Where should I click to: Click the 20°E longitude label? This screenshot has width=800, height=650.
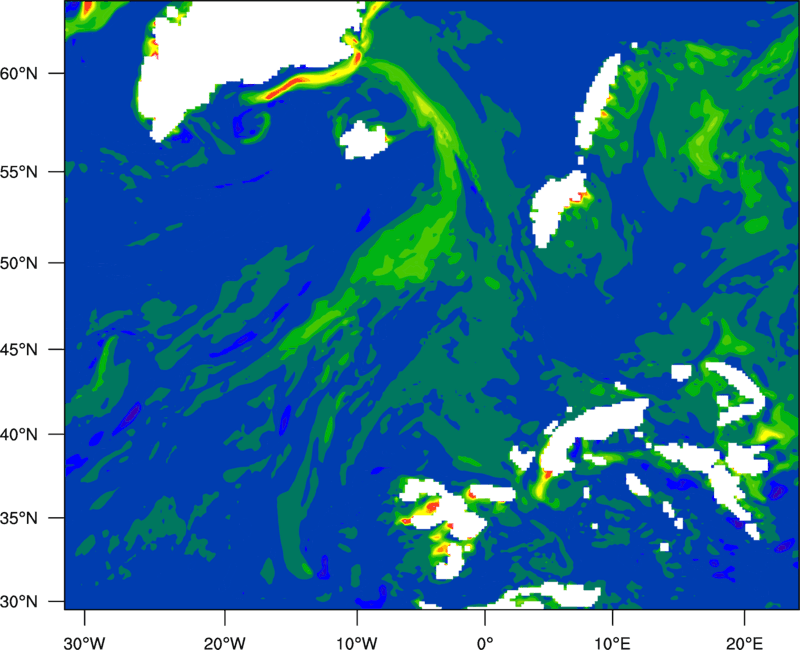[744, 643]
